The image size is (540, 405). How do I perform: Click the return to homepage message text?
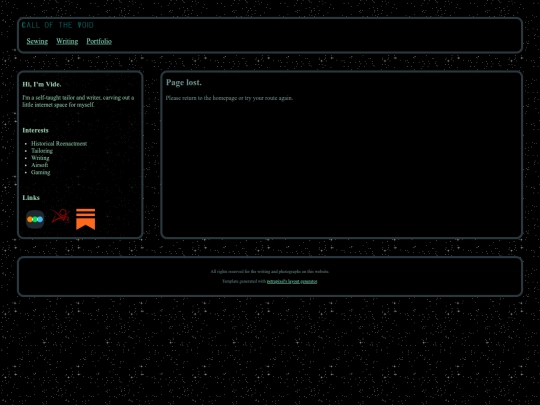coord(229,98)
